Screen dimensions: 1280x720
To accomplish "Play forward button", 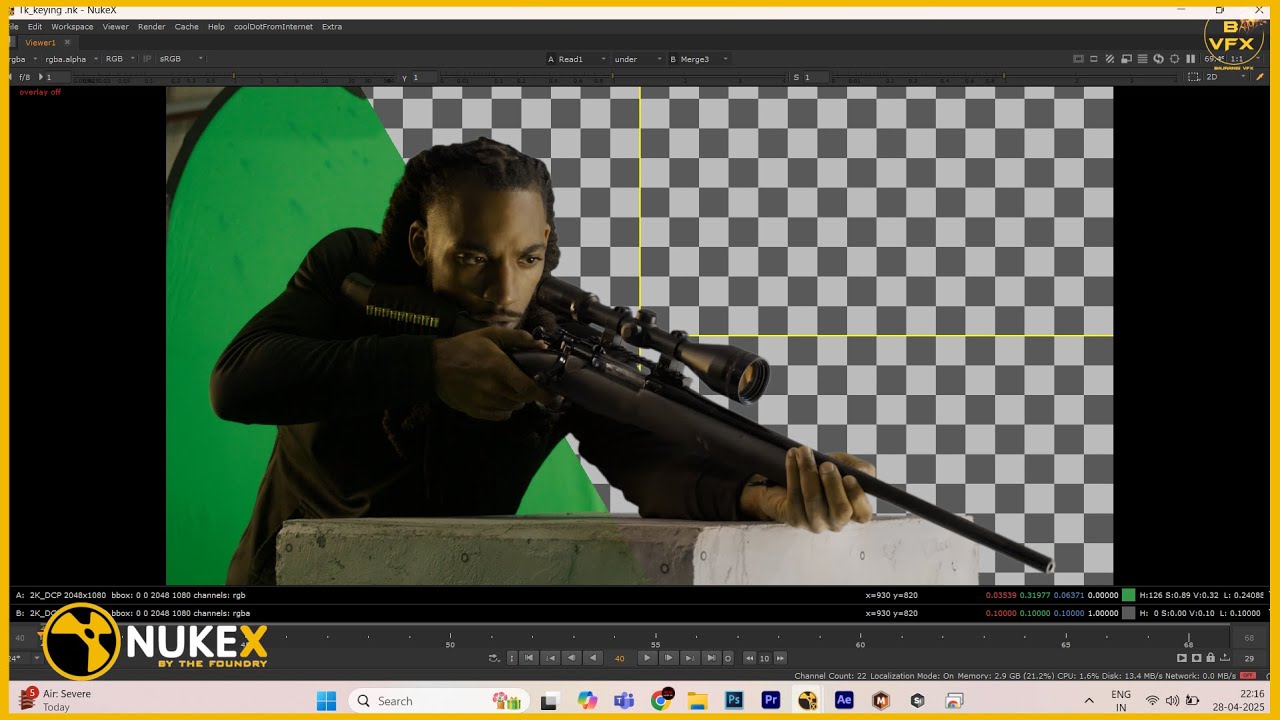I will 647,658.
